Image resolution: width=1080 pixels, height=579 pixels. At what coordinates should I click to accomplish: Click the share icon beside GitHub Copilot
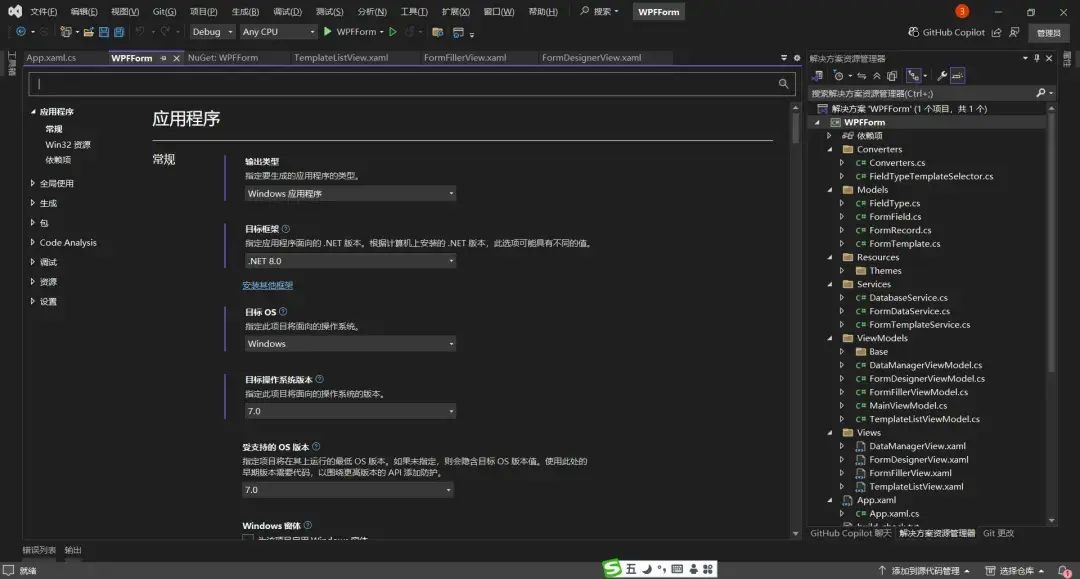pyautogui.click(x=996, y=32)
